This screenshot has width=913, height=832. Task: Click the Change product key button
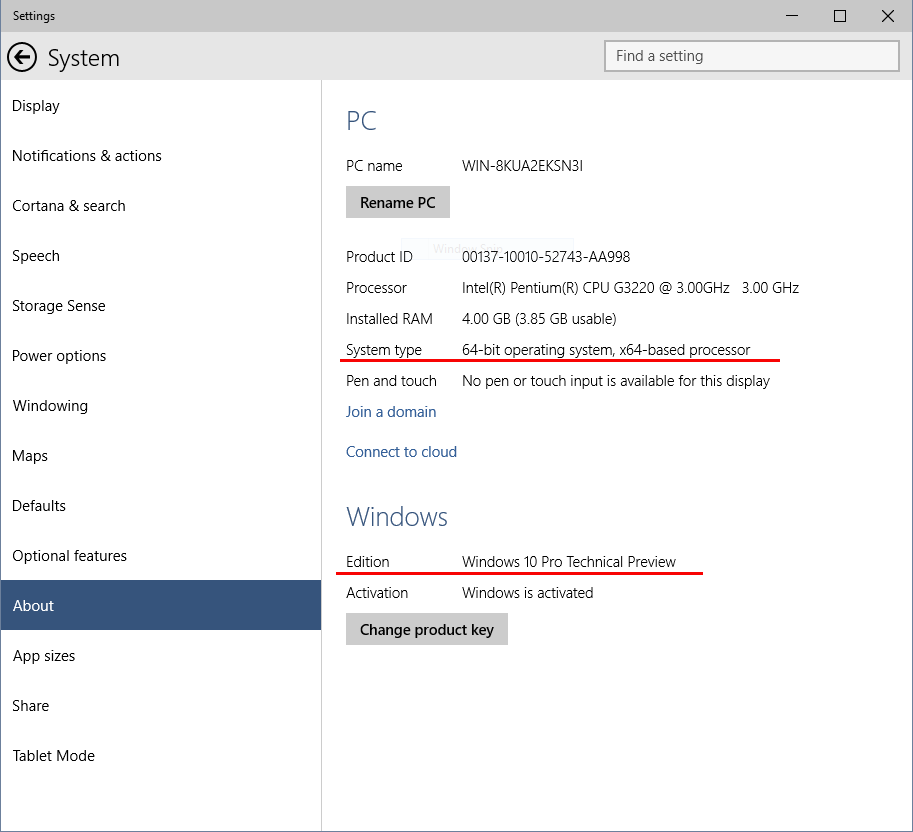427,629
